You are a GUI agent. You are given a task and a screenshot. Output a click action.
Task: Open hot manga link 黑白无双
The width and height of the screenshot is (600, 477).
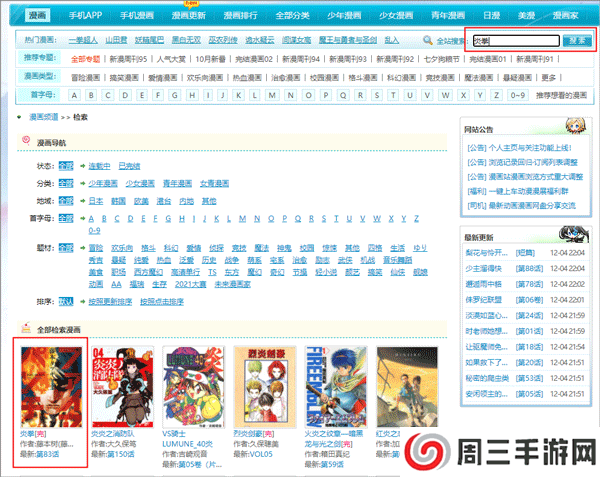pos(186,40)
